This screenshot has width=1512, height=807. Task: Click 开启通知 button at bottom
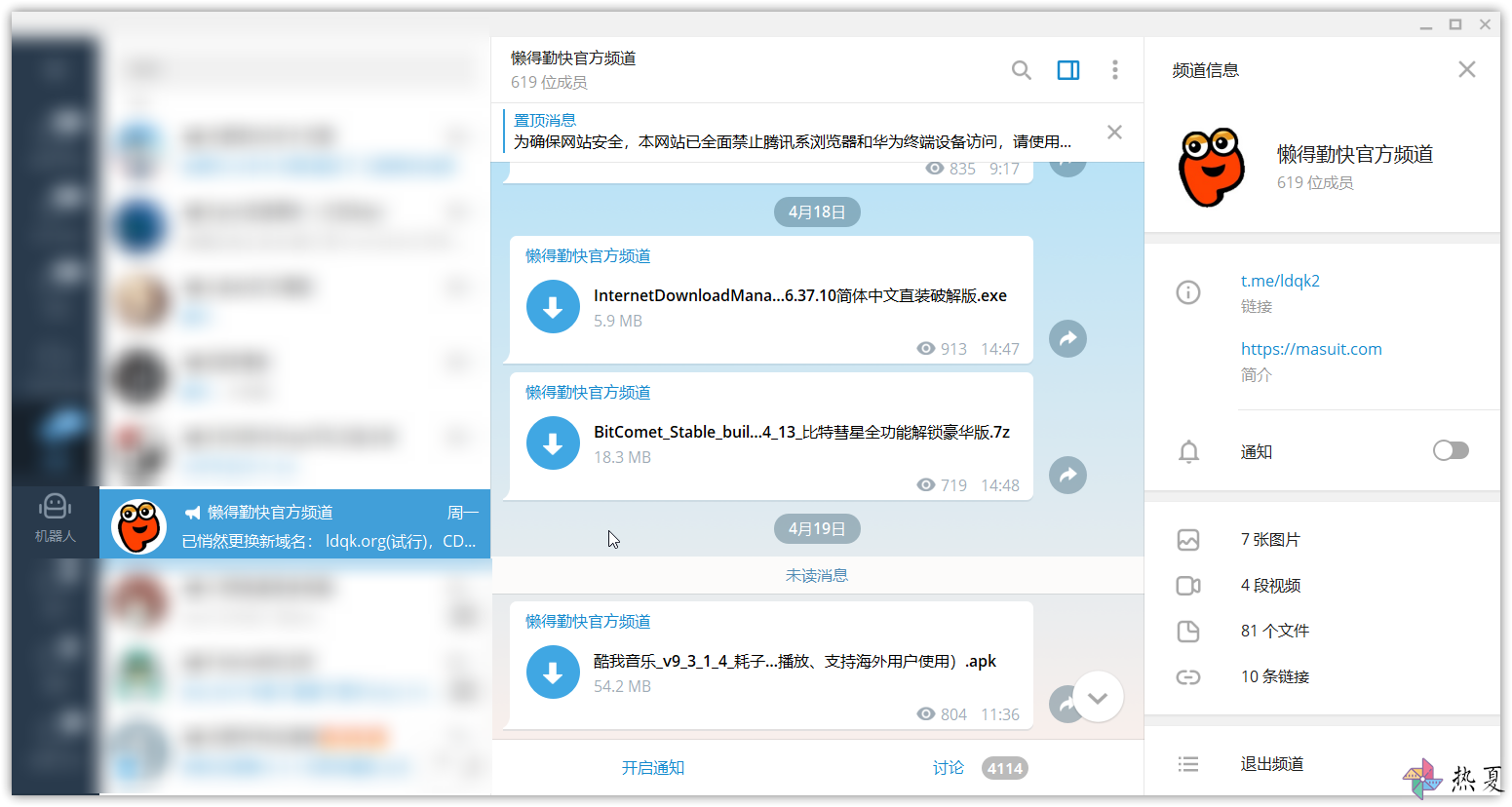point(653,768)
